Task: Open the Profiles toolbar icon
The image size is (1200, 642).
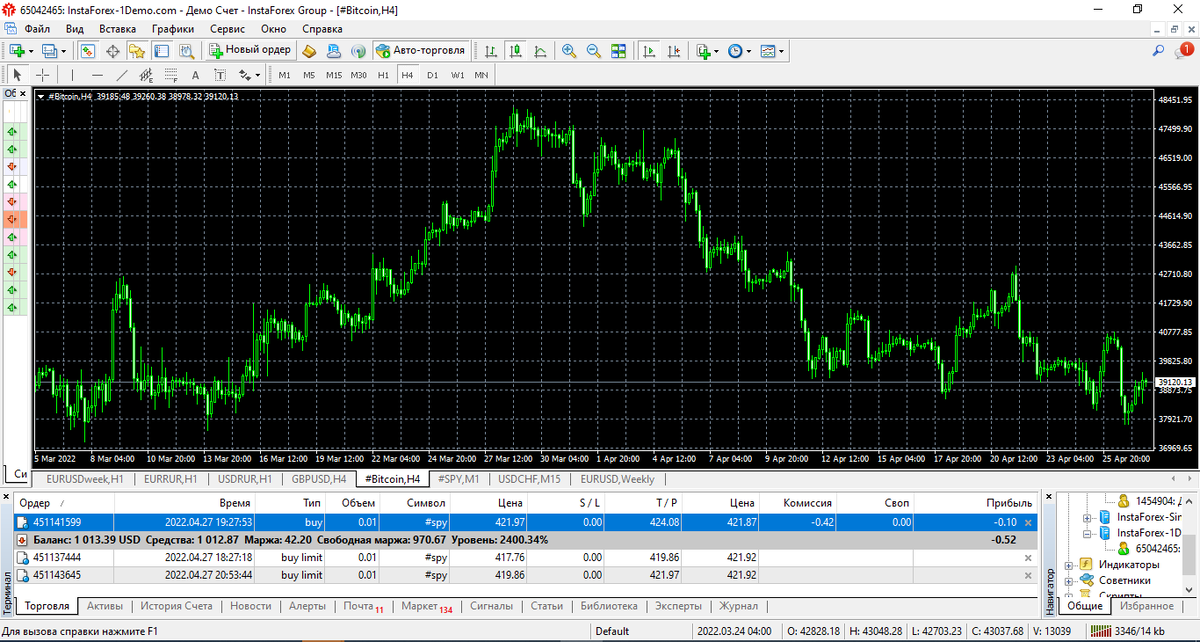Action: click(48, 50)
